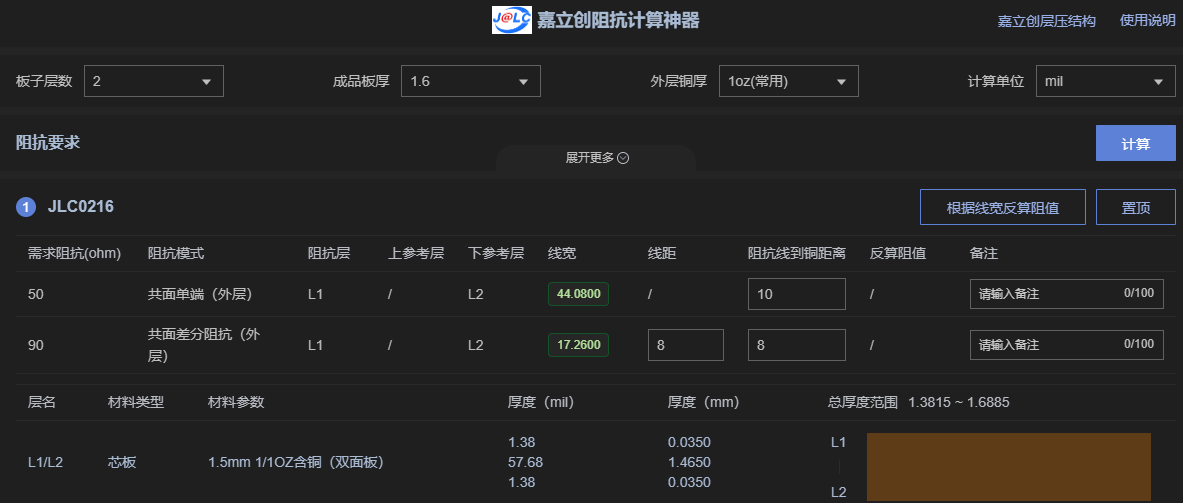This screenshot has width=1183, height=503.
Task: Open the 计算单位 dropdown showing mil
Action: [1106, 82]
